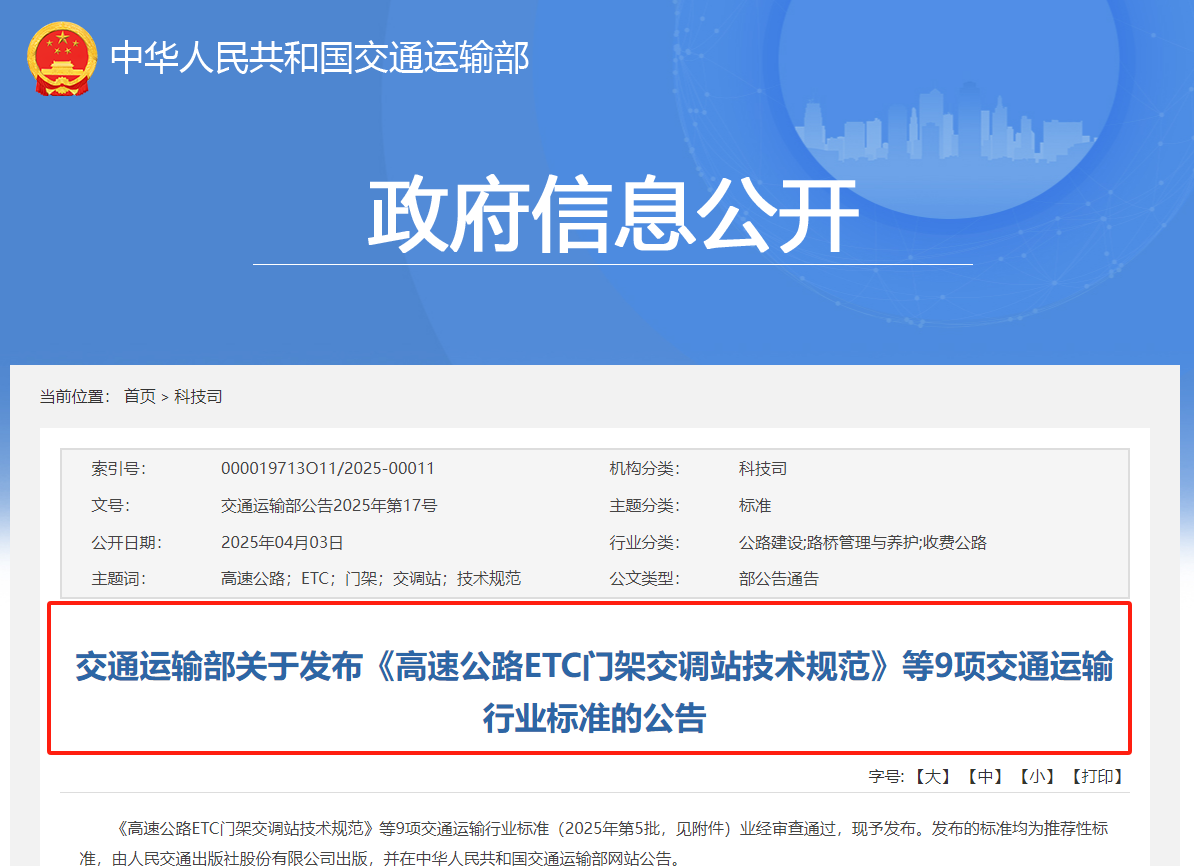This screenshot has width=1194, height=866.
Task: Open 科技司 breadcrumb link
Action: (198, 396)
